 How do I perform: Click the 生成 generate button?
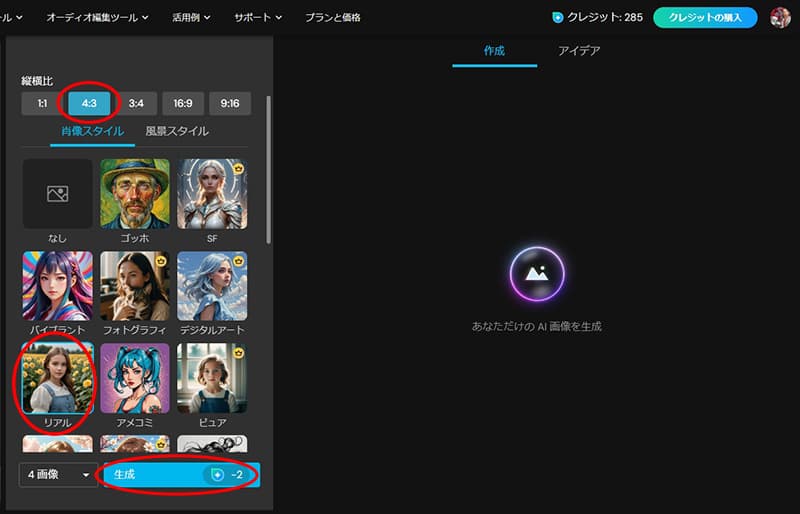(182, 475)
